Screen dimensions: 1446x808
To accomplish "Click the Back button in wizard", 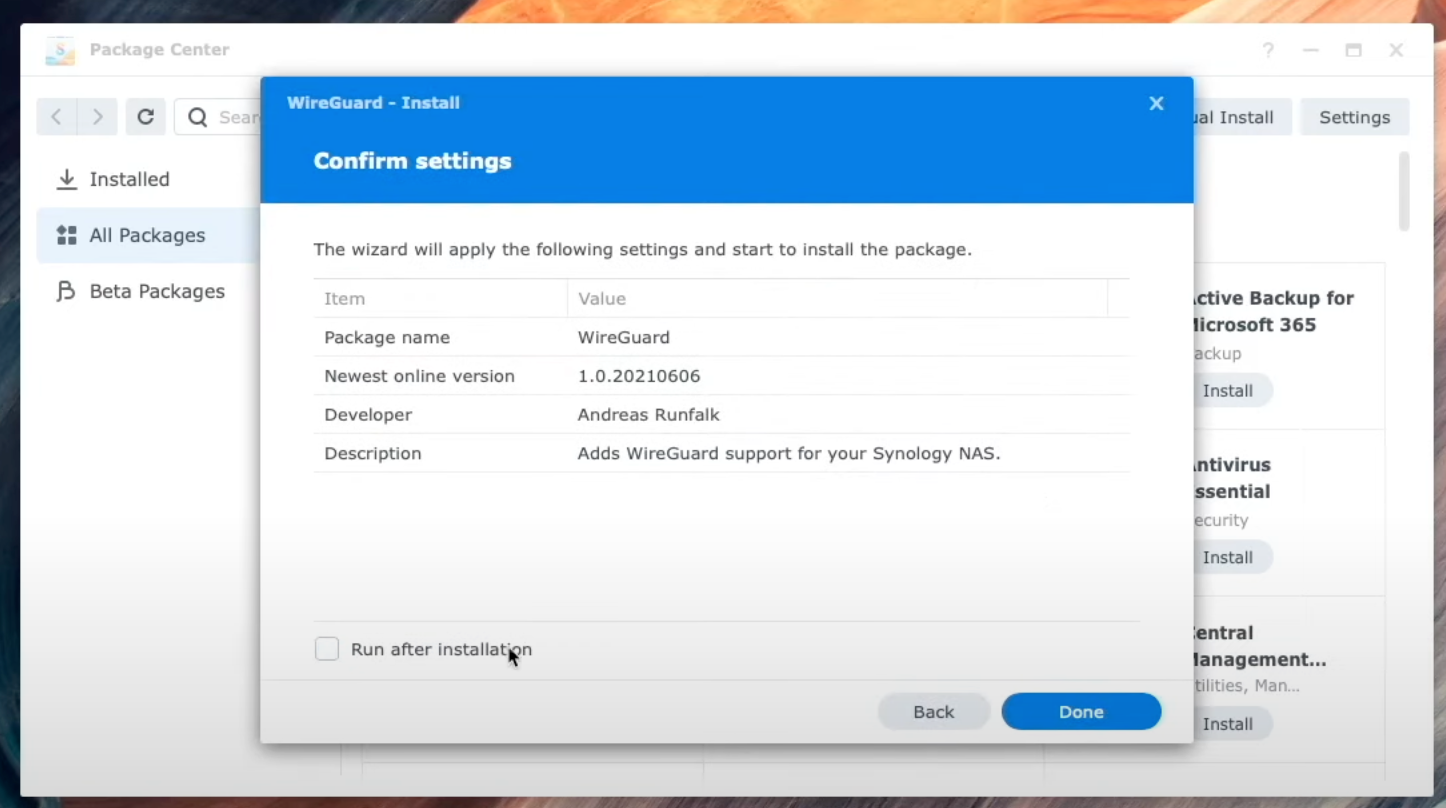I will click(x=934, y=712).
